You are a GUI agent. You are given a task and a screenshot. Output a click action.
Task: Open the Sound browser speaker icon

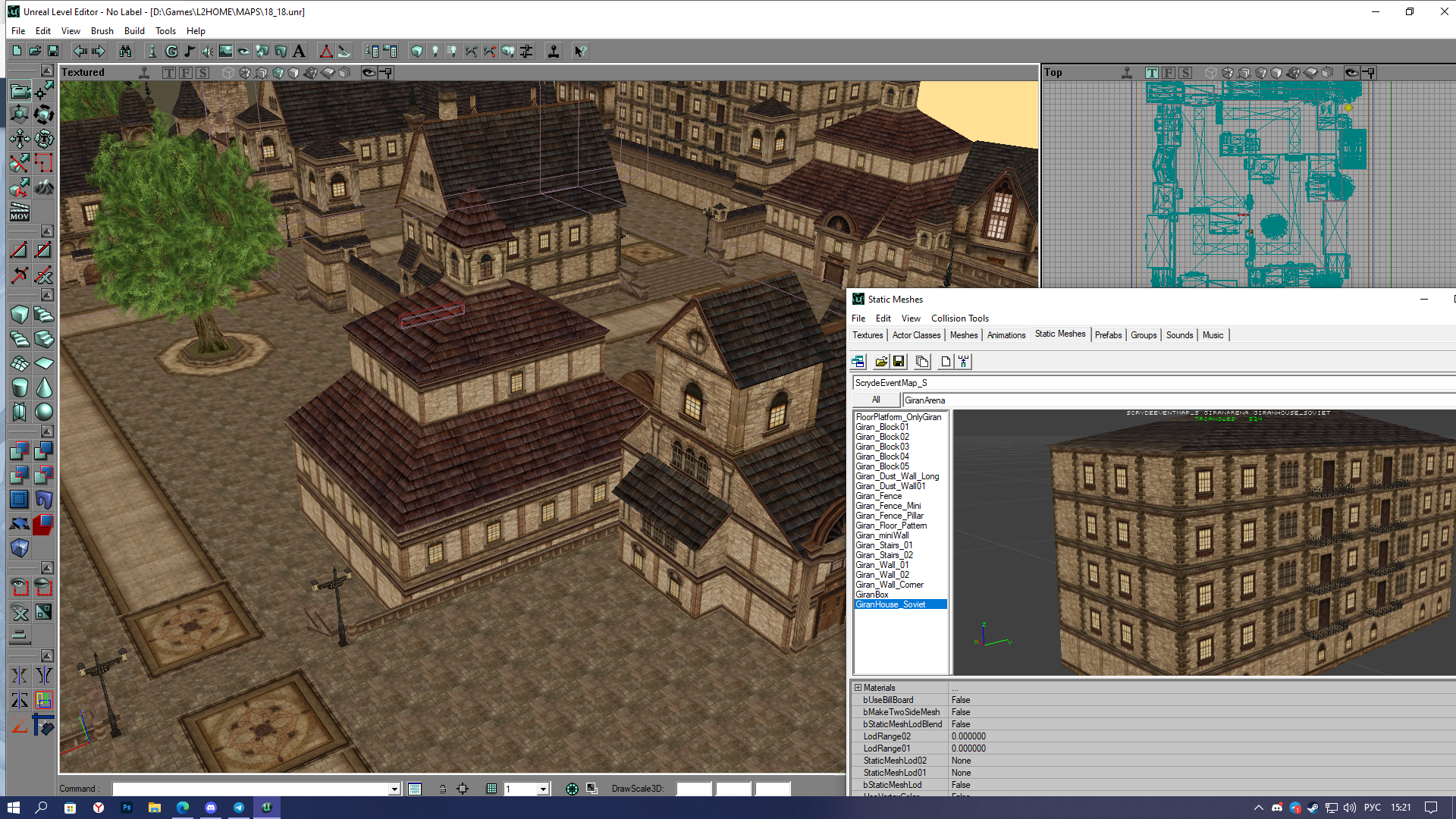point(207,52)
